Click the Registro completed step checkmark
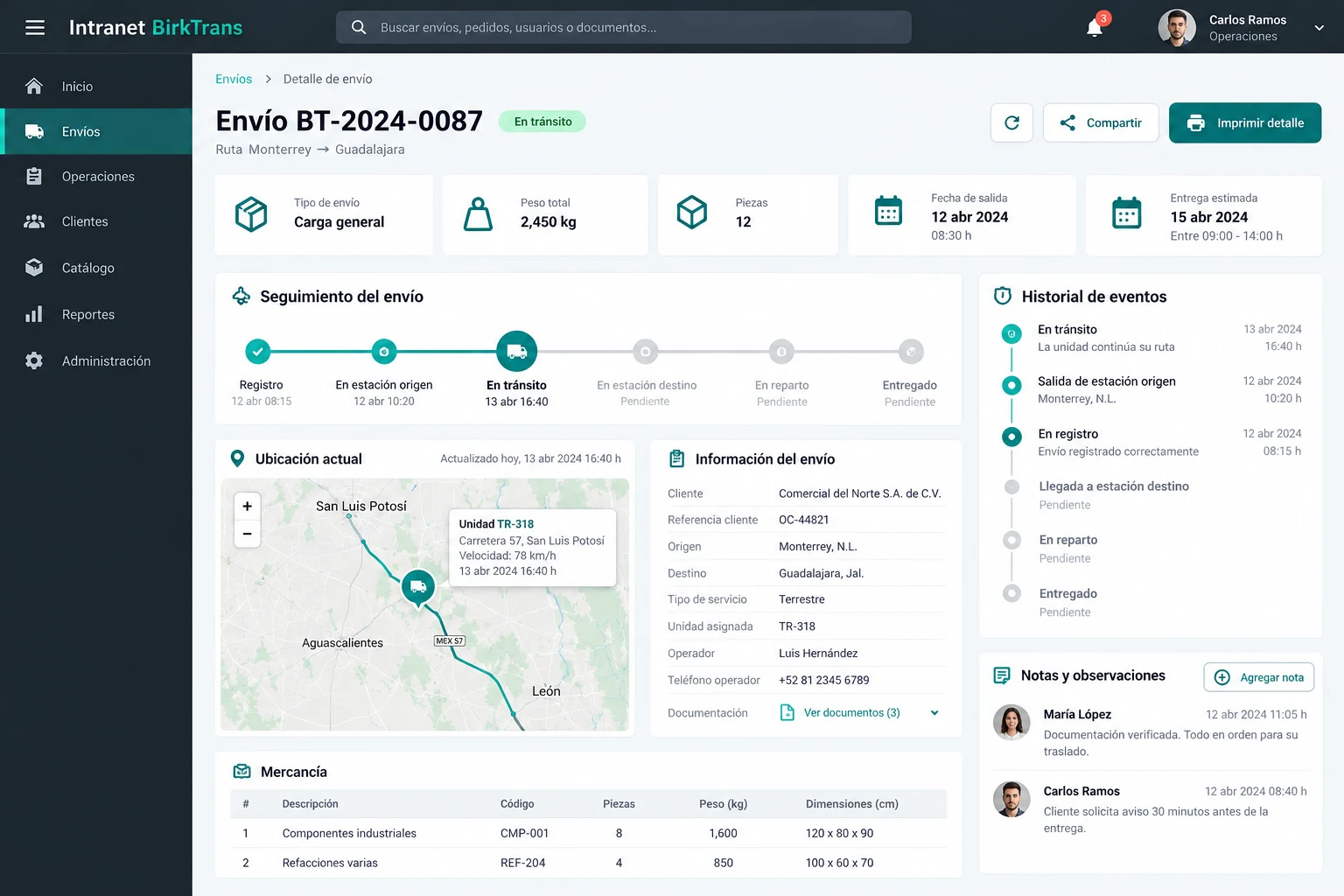Image resolution: width=1344 pixels, height=896 pixels. [x=257, y=352]
